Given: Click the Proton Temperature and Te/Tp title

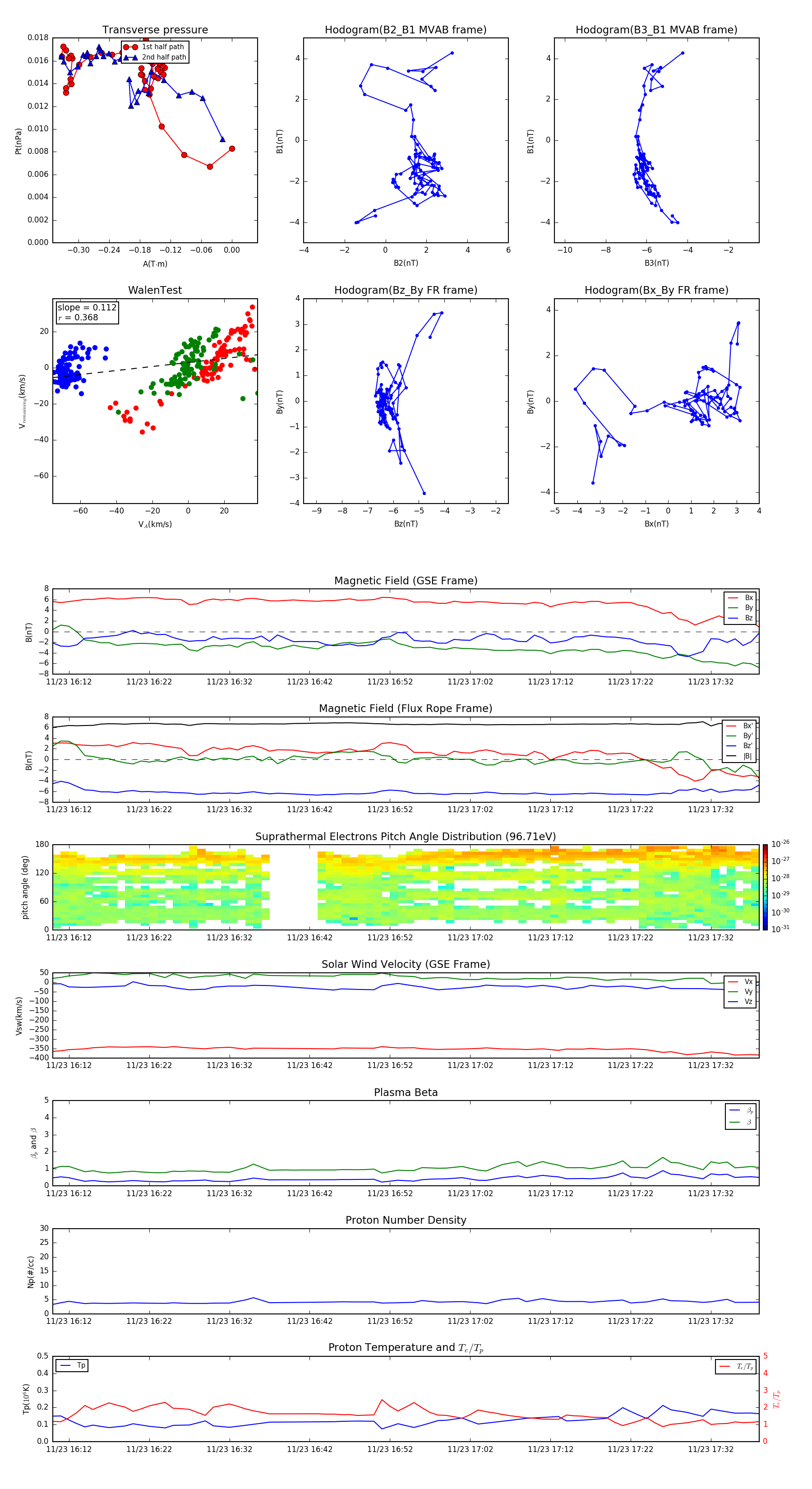Looking at the screenshot, I should (x=406, y=1348).
